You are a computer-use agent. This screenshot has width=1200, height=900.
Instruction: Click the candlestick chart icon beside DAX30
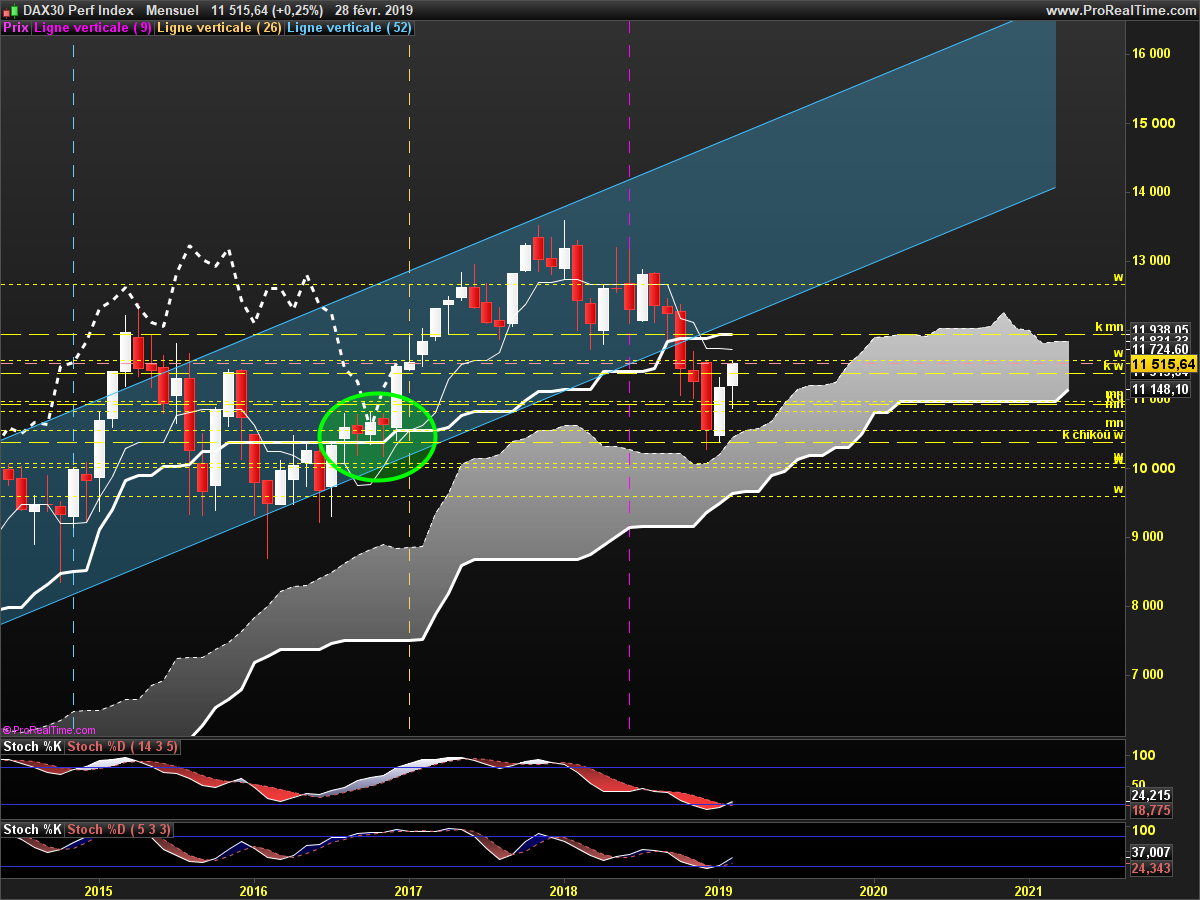point(9,10)
